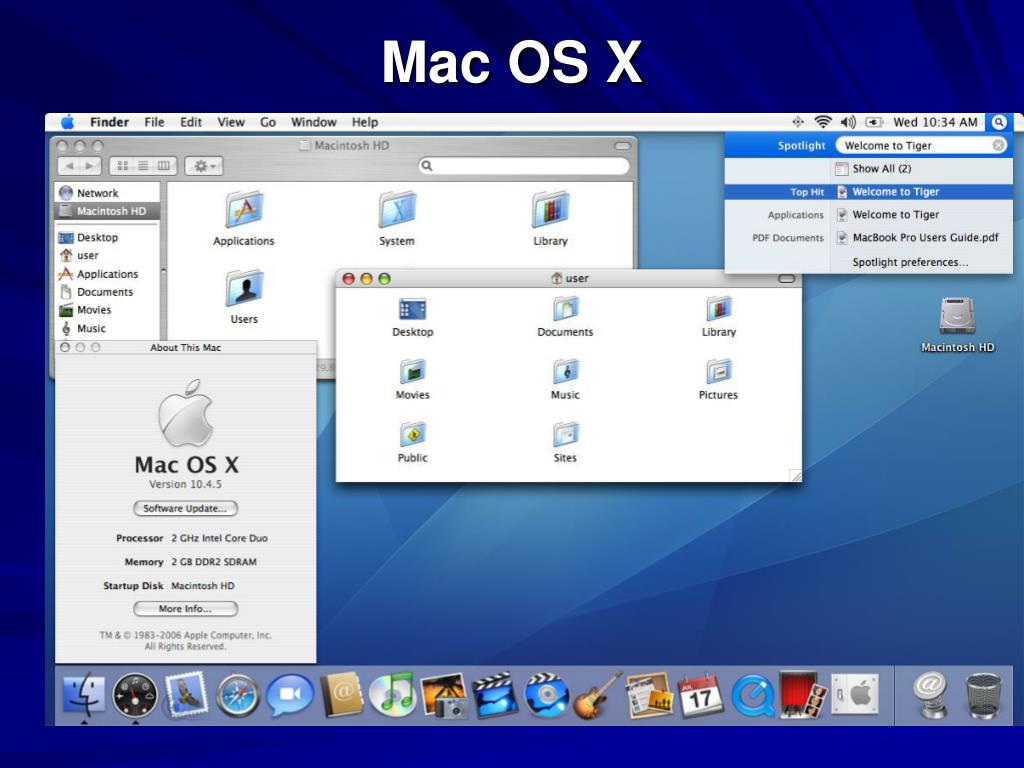Open the Apple menu
The image size is (1024, 768).
pyautogui.click(x=67, y=122)
